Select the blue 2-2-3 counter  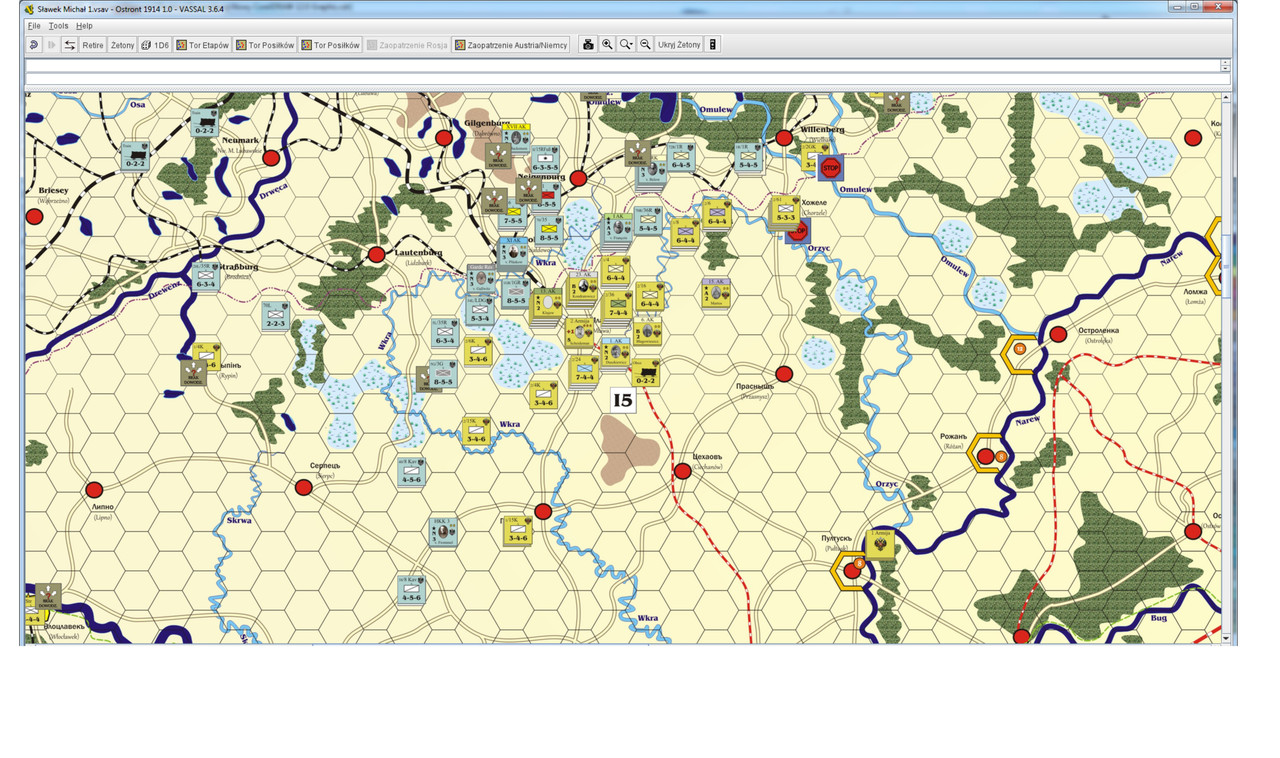pyautogui.click(x=275, y=315)
